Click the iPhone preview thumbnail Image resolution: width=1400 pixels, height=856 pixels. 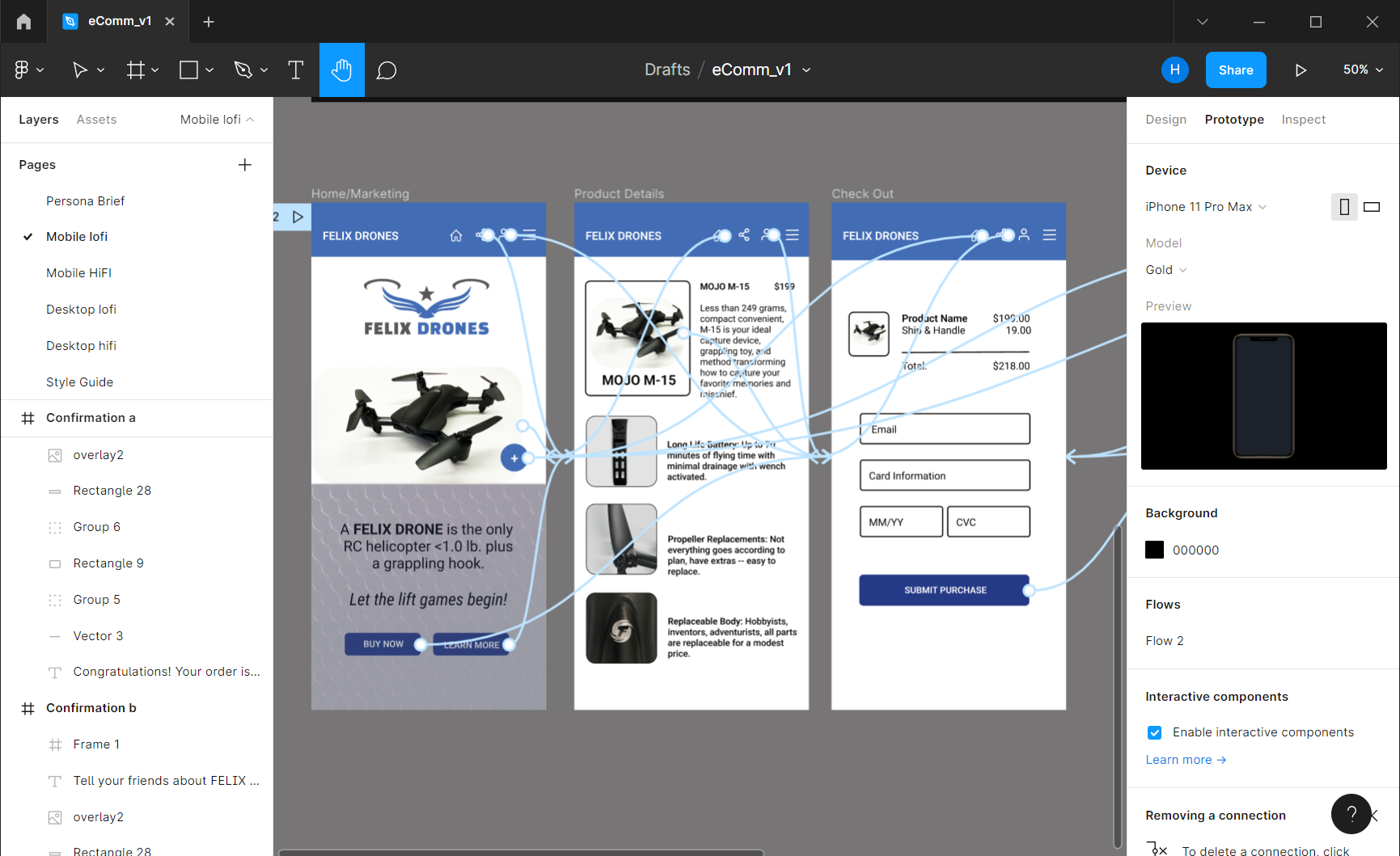1263,396
